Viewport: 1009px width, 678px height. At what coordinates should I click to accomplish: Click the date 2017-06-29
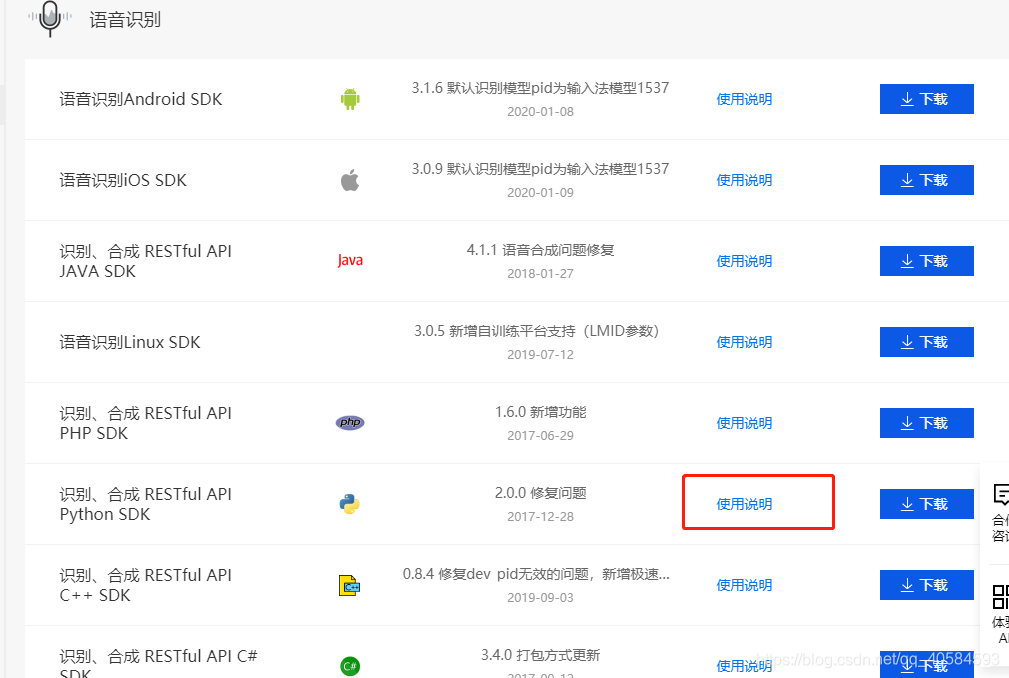coord(541,436)
